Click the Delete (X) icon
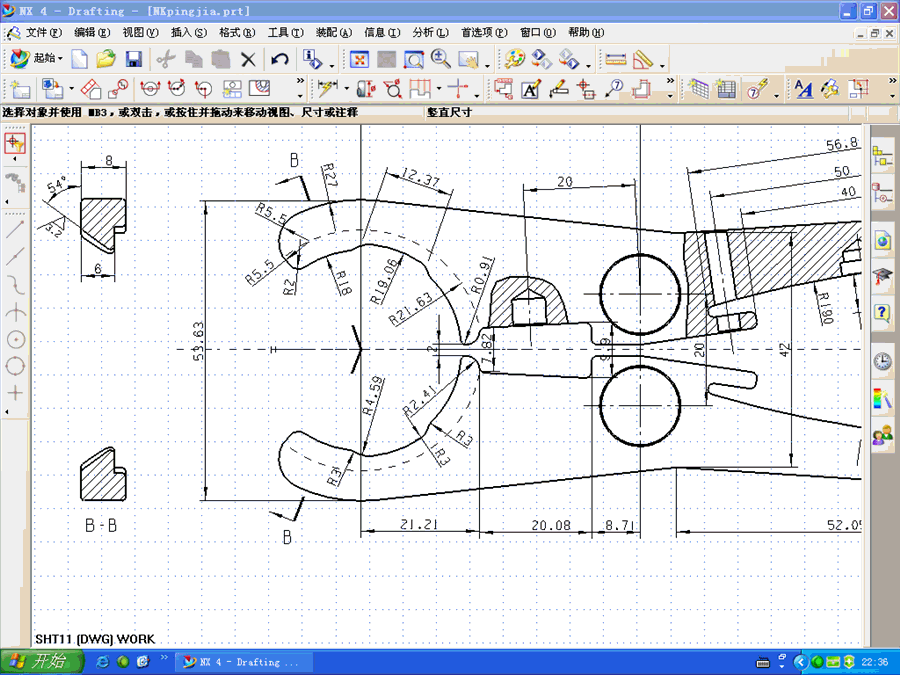Screen dimensions: 900x675 [x=248, y=59]
